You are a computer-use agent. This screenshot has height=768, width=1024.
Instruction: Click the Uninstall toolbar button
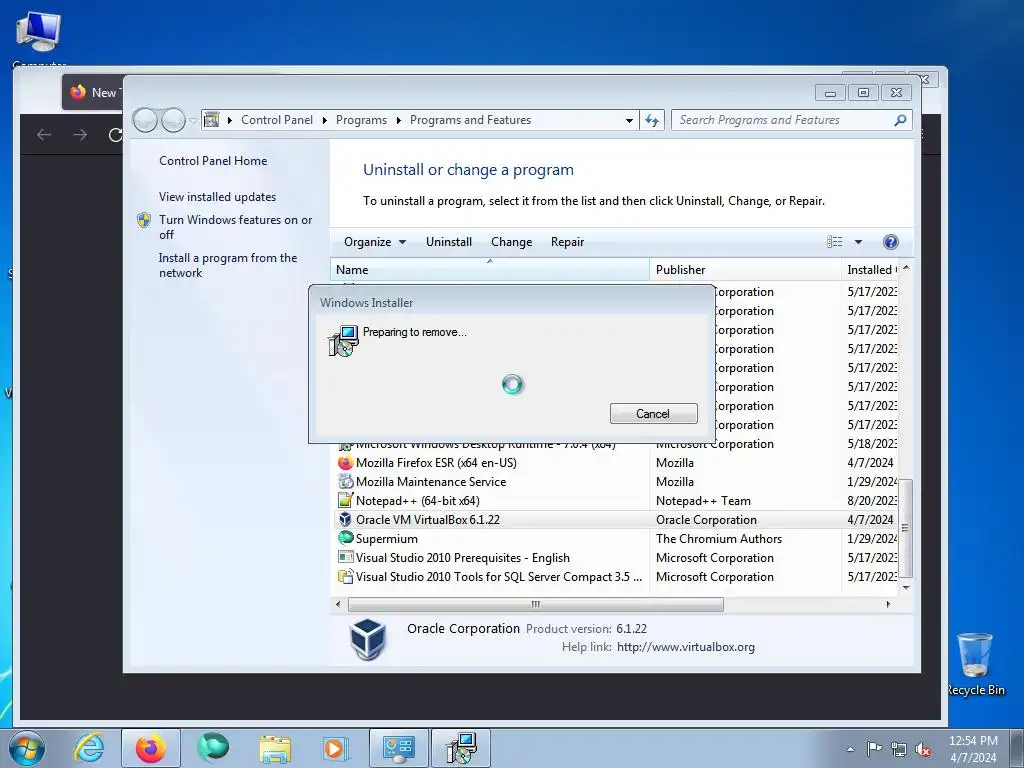coord(449,242)
